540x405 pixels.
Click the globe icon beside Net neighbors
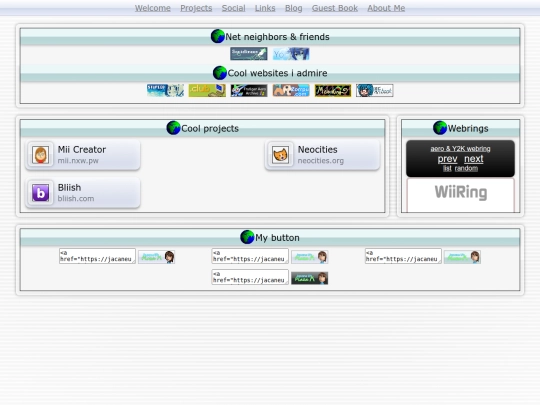coord(218,36)
